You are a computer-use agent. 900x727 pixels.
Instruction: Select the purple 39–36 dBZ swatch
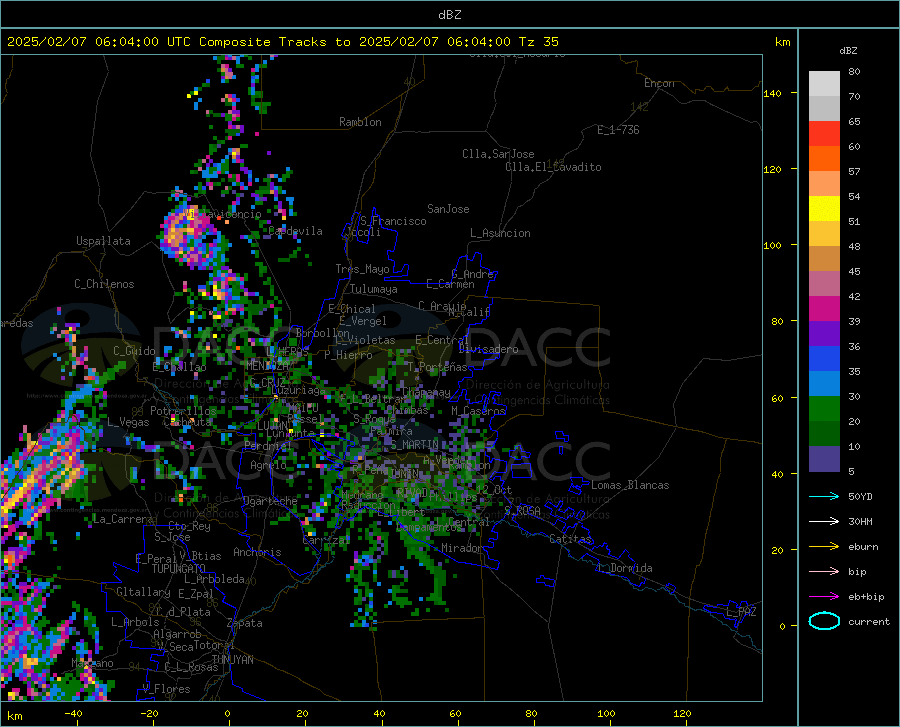point(824,334)
